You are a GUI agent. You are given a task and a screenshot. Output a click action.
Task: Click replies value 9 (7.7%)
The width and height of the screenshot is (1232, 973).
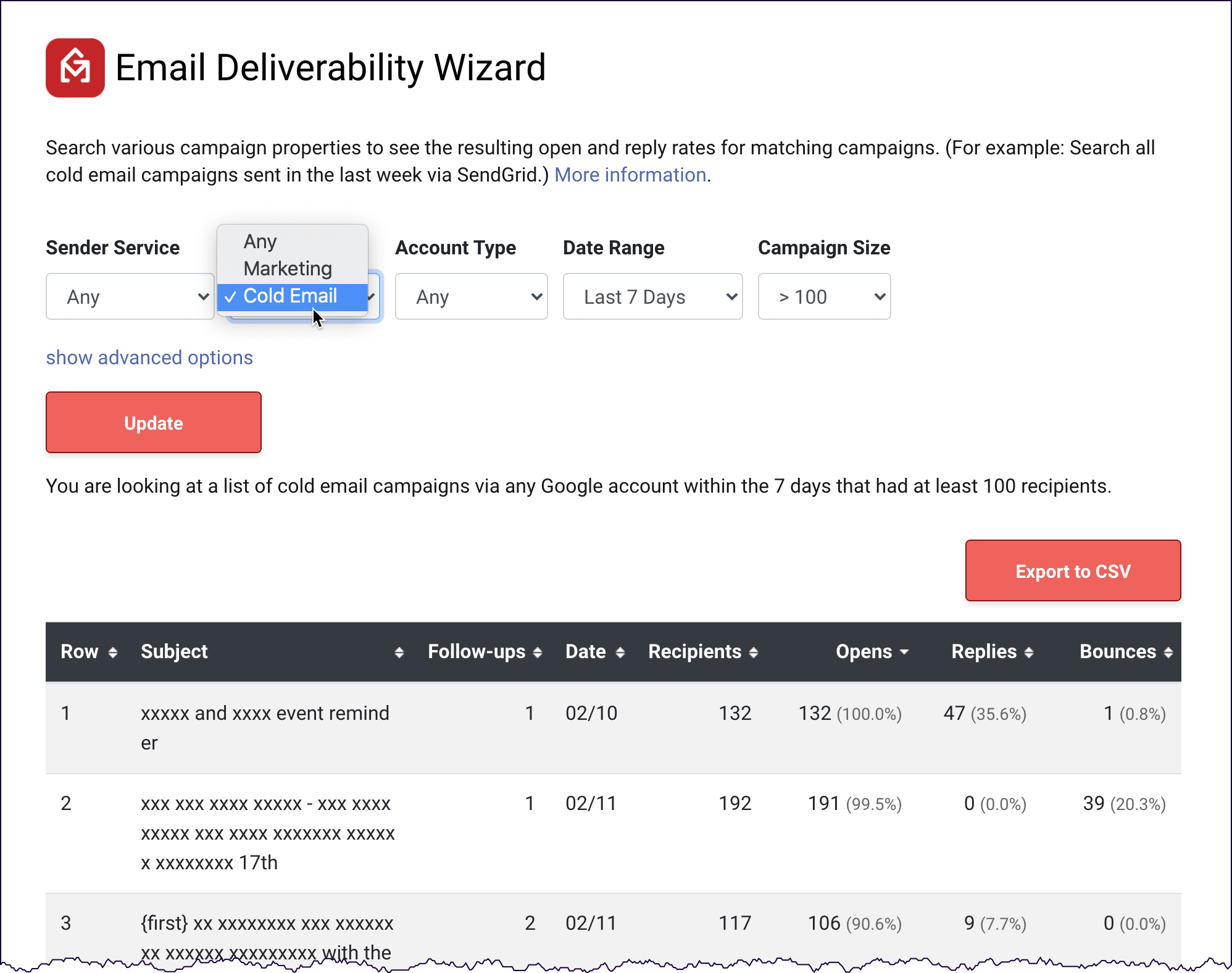[x=995, y=924]
